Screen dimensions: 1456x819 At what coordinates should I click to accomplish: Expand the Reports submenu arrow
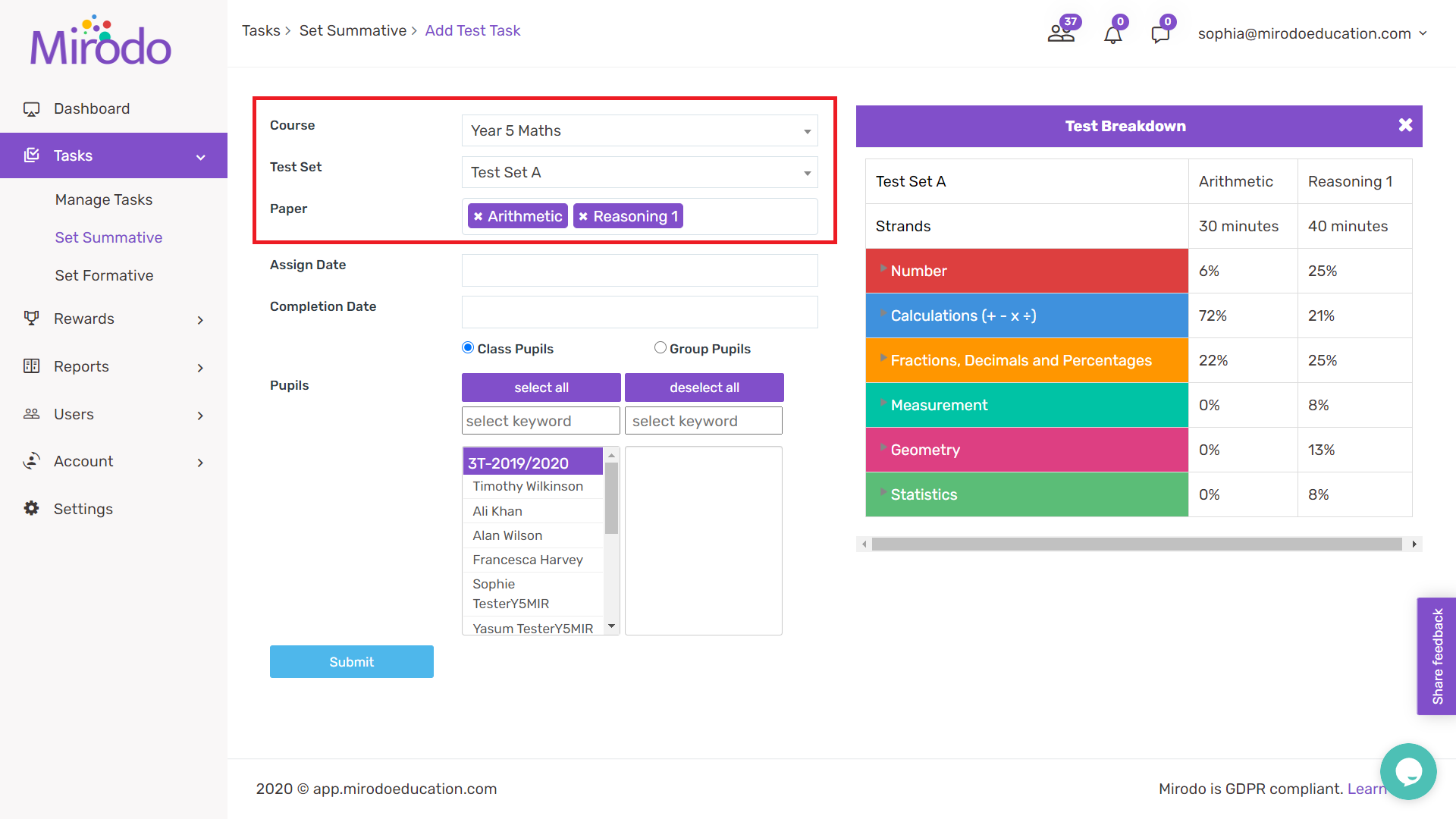[200, 368]
